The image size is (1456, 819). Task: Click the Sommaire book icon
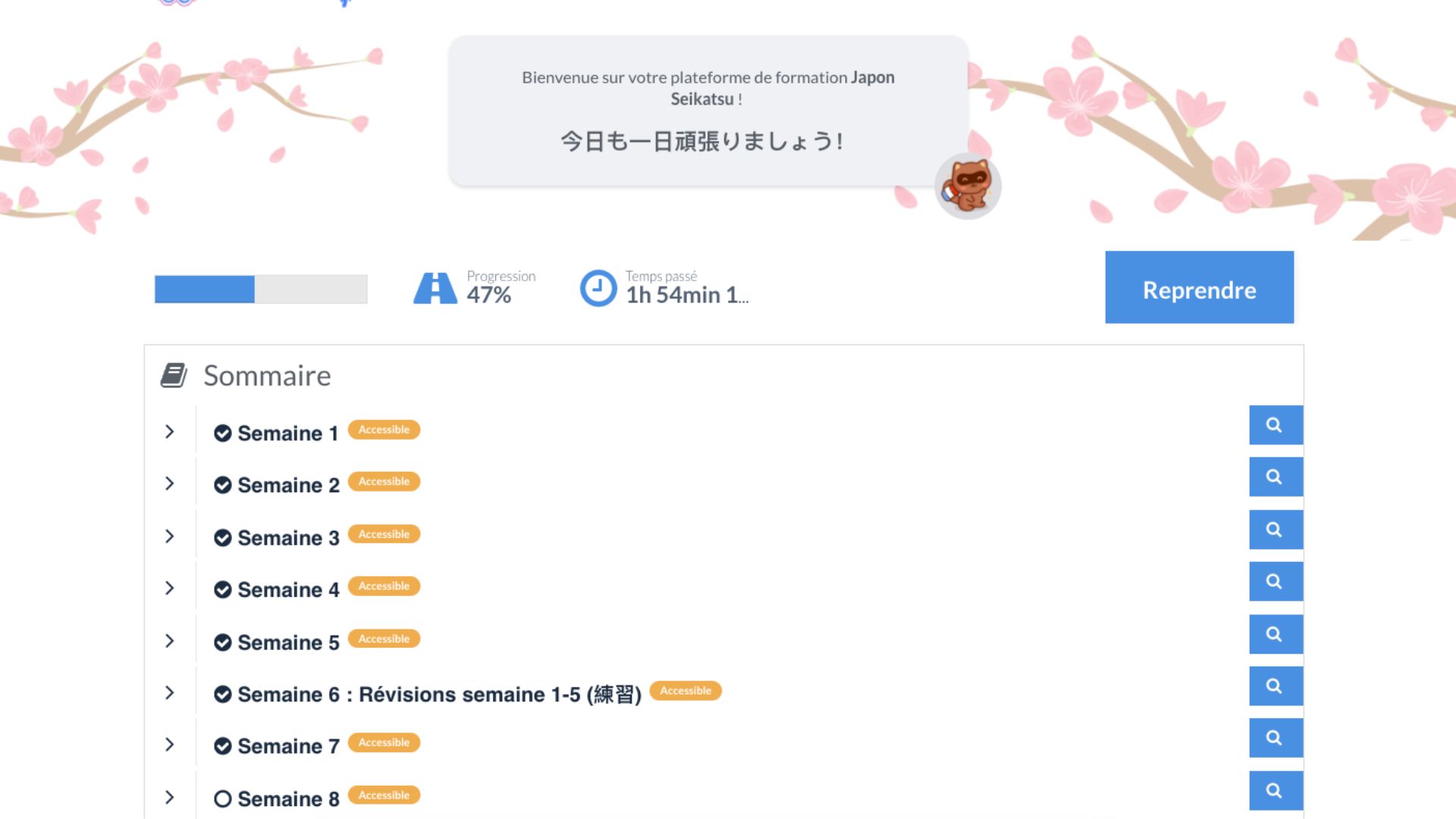[x=174, y=375]
